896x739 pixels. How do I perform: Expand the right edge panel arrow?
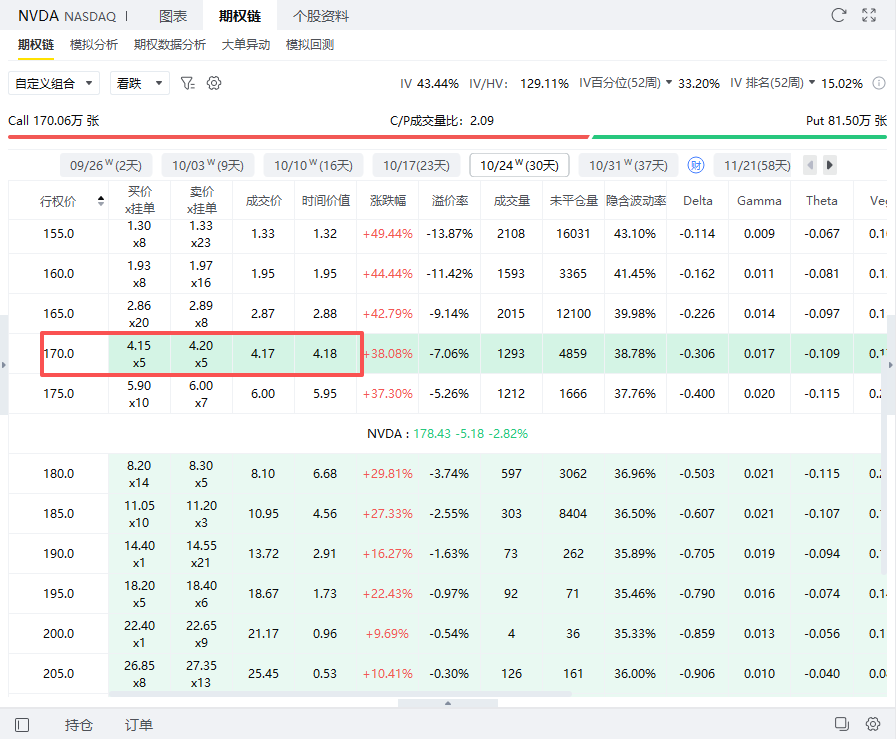[x=891, y=365]
